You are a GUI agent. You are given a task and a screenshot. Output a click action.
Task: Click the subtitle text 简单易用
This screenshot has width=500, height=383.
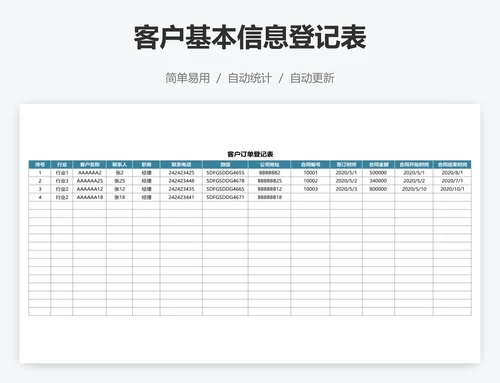(x=188, y=78)
